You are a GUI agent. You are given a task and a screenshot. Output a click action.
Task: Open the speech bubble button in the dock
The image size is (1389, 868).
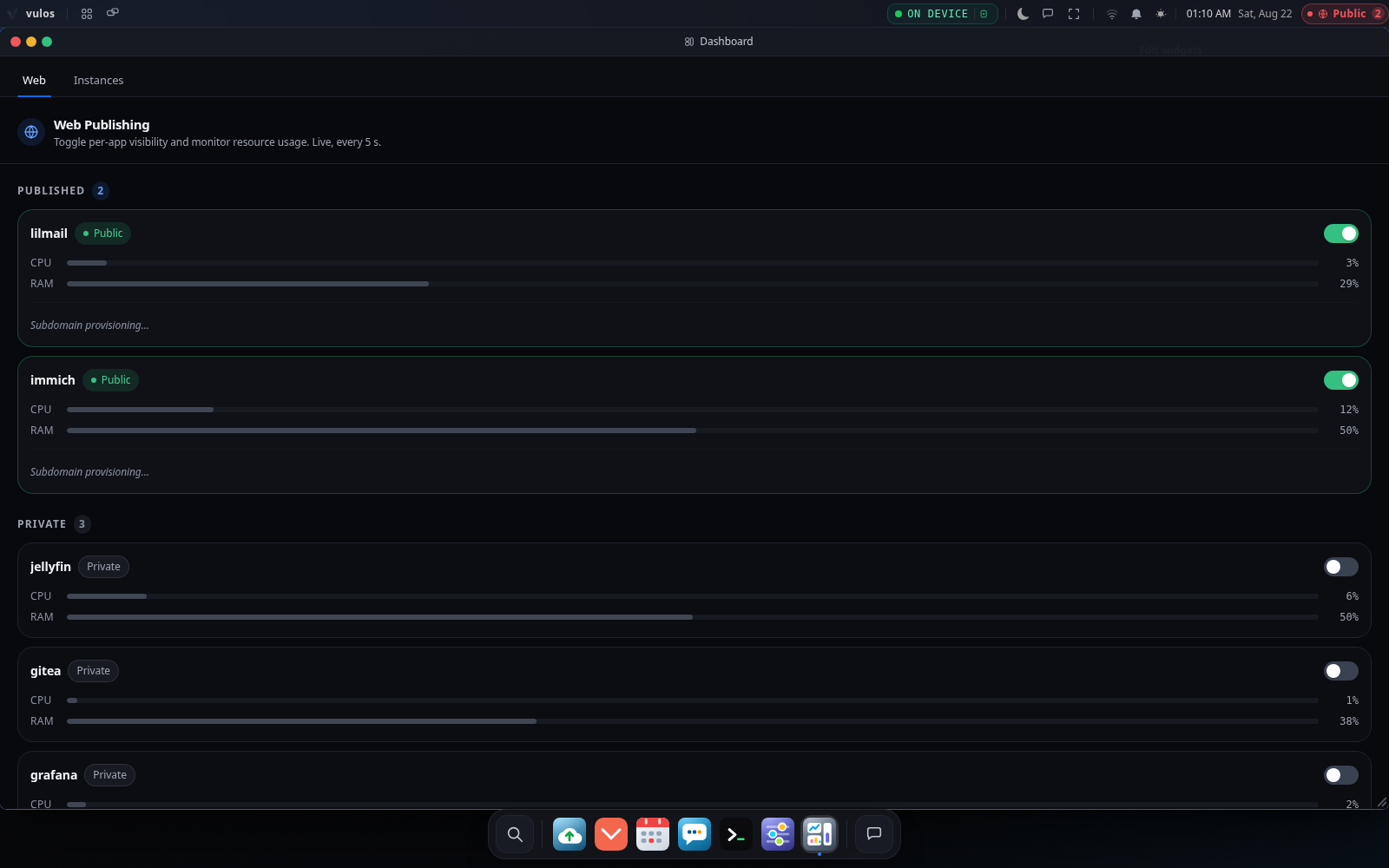pyautogui.click(x=874, y=834)
